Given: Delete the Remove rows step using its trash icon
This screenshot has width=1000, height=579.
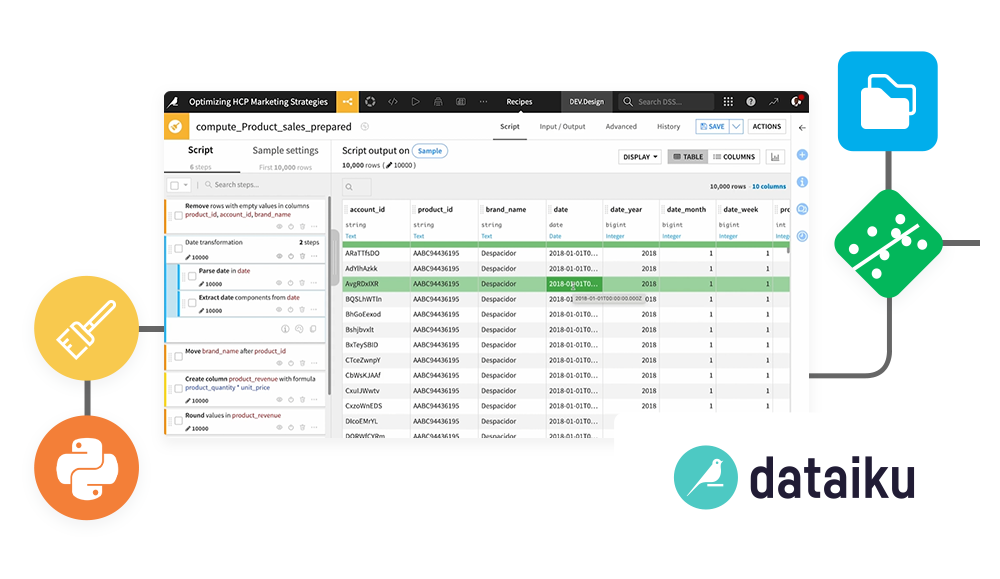Looking at the screenshot, I should (302, 226).
